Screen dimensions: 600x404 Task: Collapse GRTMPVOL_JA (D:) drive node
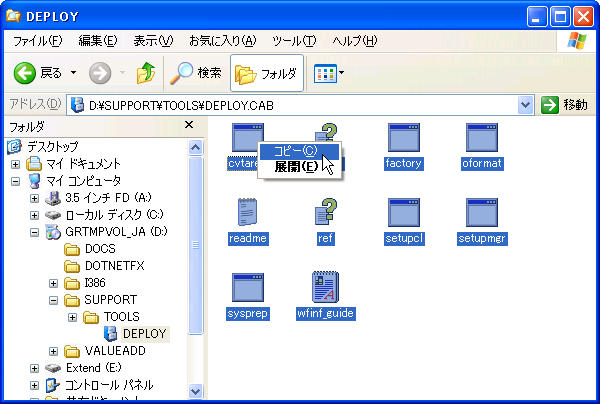pyautogui.click(x=34, y=232)
